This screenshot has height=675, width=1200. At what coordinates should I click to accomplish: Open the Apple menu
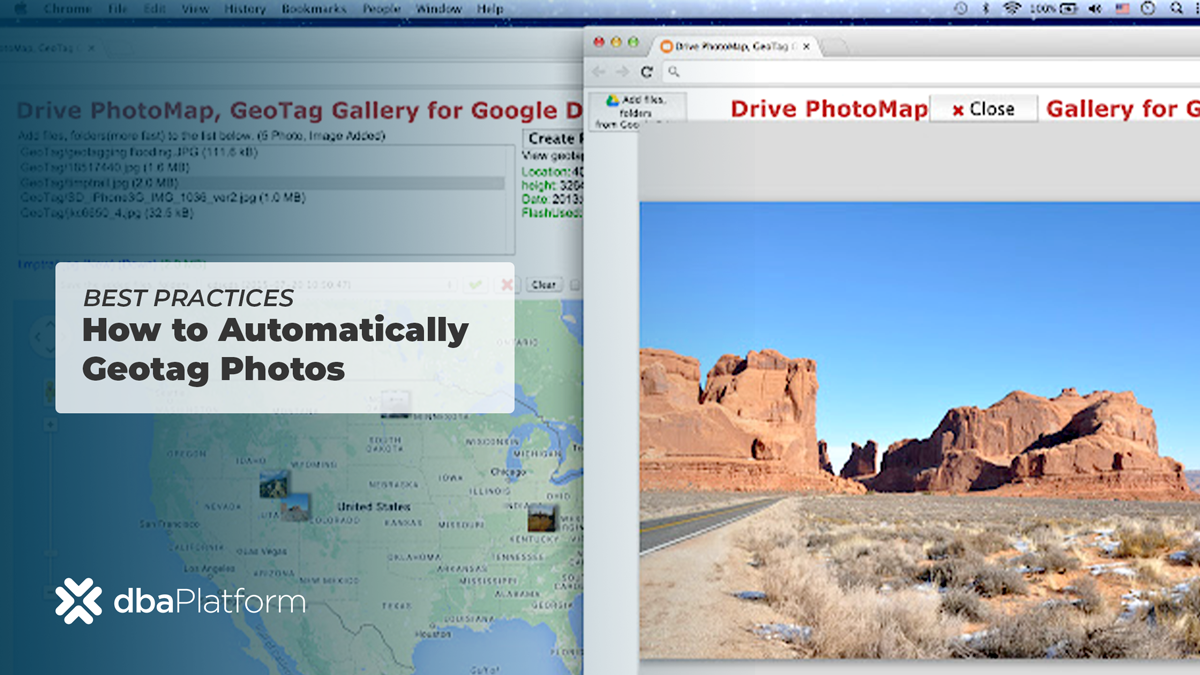pyautogui.click(x=20, y=9)
